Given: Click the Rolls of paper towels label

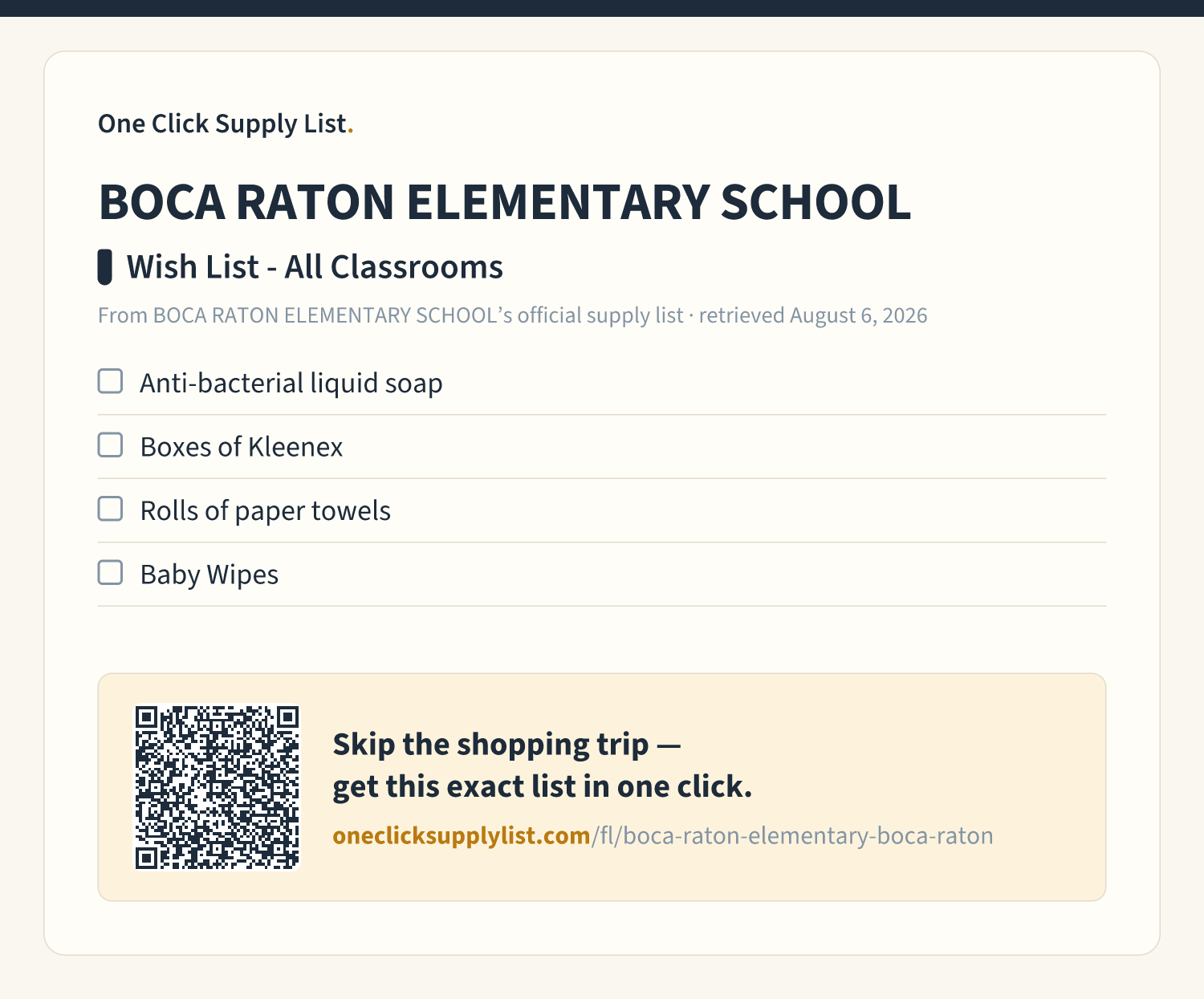Looking at the screenshot, I should tap(266, 511).
